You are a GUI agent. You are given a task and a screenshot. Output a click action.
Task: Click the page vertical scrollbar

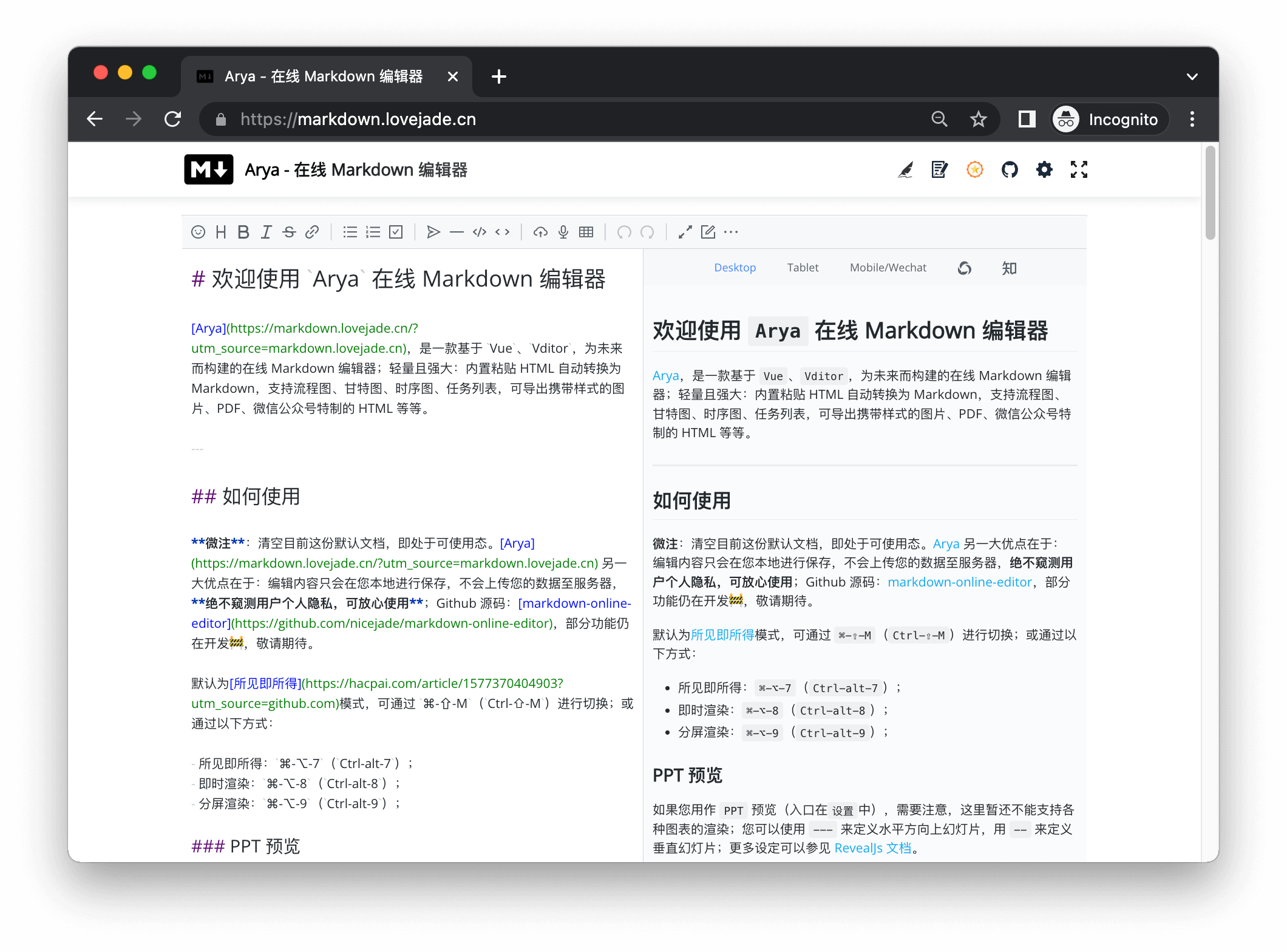(x=1210, y=193)
